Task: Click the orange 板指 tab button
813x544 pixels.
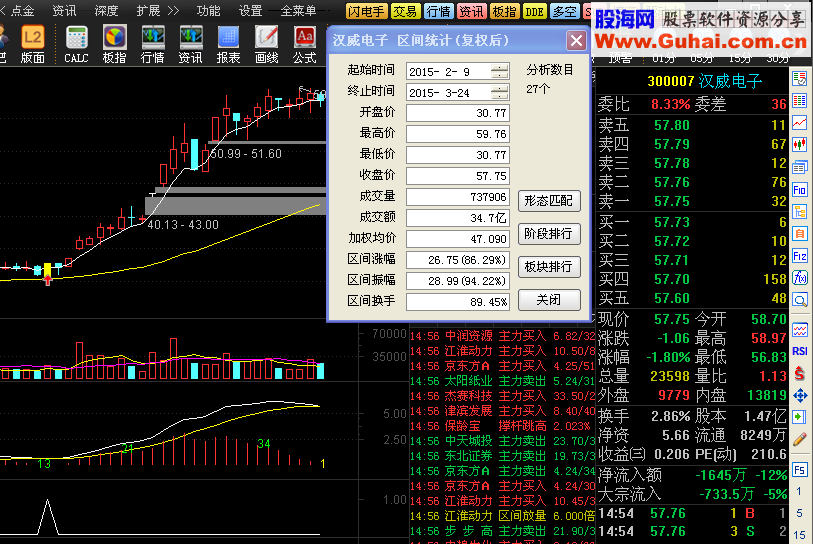Action: 504,11
